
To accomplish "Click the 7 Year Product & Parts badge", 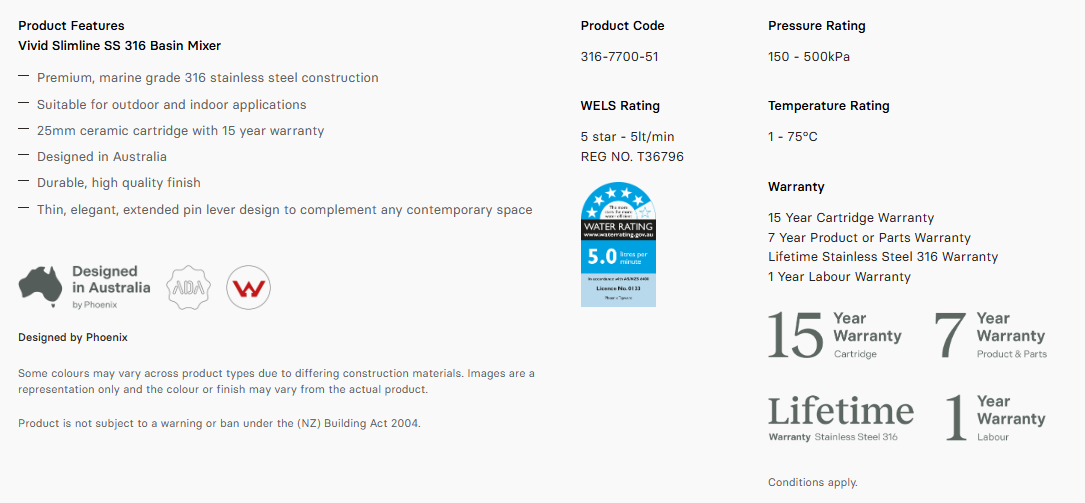I will click(x=991, y=334).
